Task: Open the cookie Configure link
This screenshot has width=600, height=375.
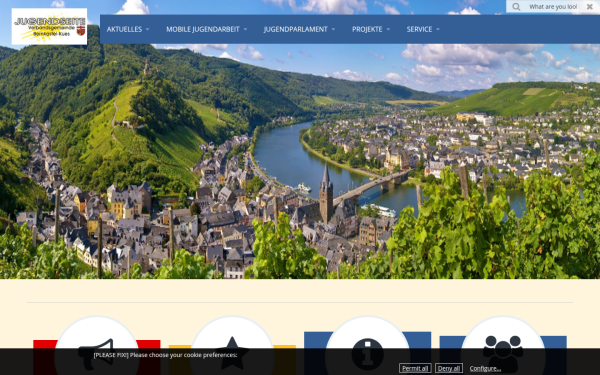Action: coord(485,368)
